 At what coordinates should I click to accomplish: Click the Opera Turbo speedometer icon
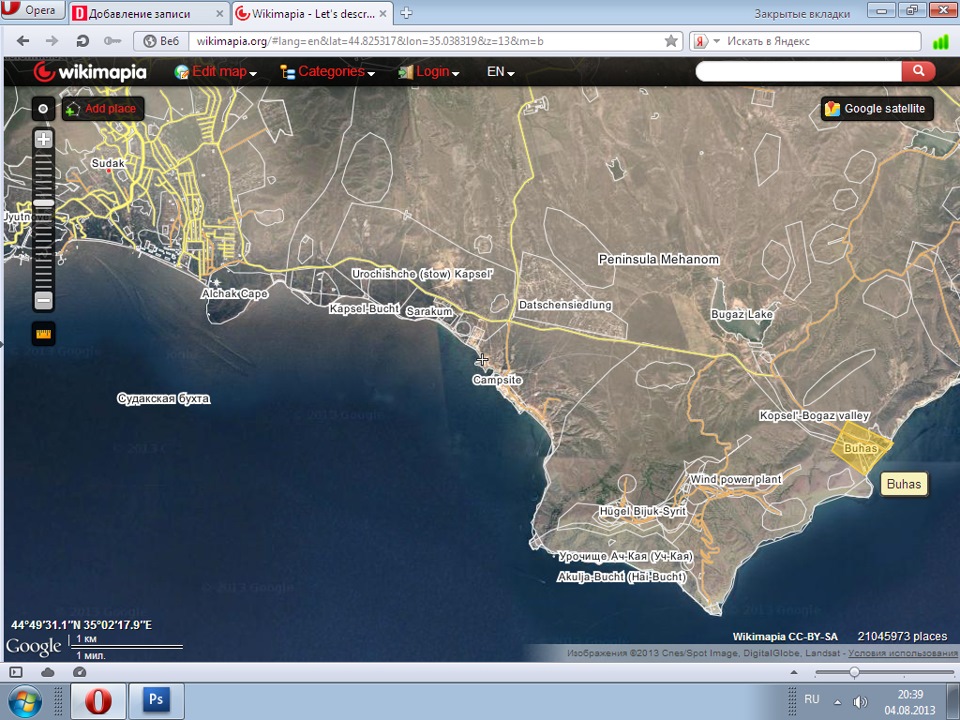click(x=80, y=672)
